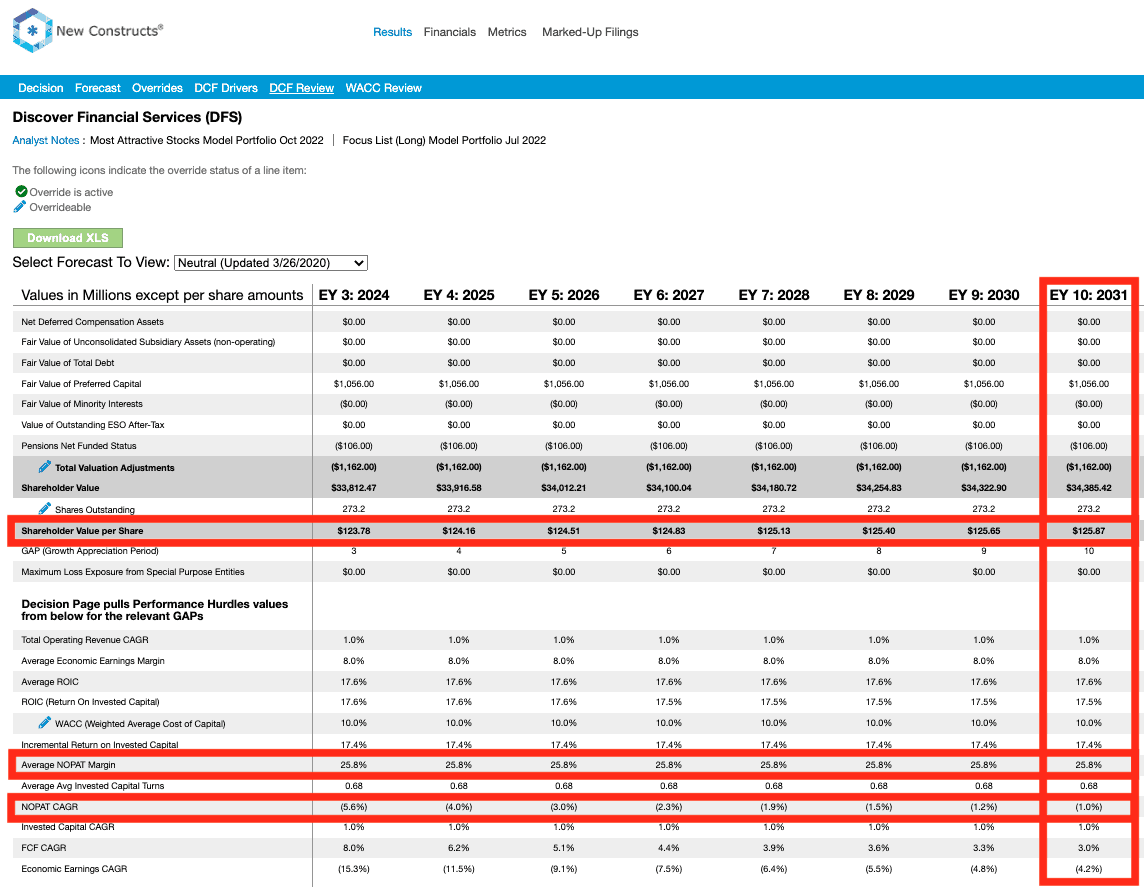Image resolution: width=1144 pixels, height=887 pixels.
Task: Click the EY 4: 2025 column header
Action: tap(459, 295)
